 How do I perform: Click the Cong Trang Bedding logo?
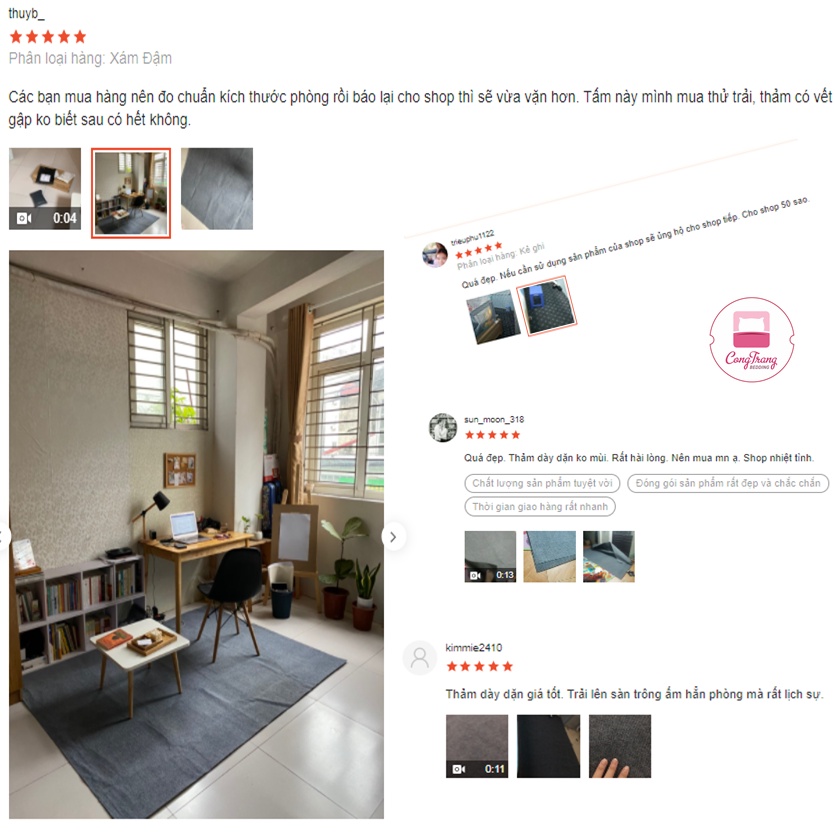click(x=751, y=339)
